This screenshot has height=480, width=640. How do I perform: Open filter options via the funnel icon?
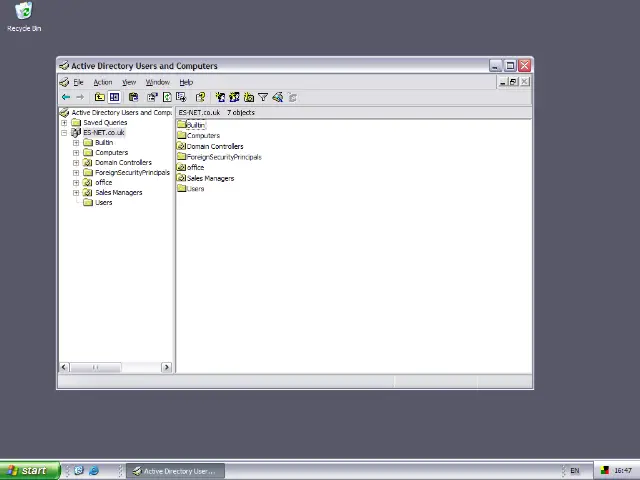click(x=263, y=97)
